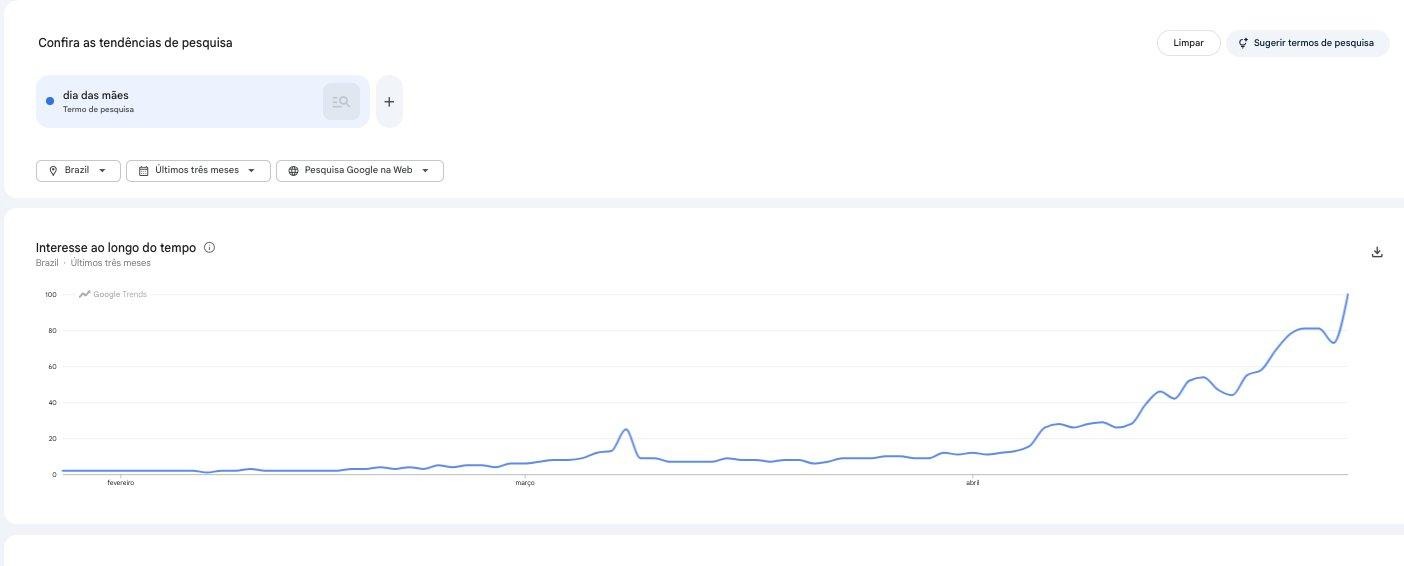This screenshot has height=566, width=1404.
Task: Click the fevereiro label on the chart axis
Action: point(120,483)
